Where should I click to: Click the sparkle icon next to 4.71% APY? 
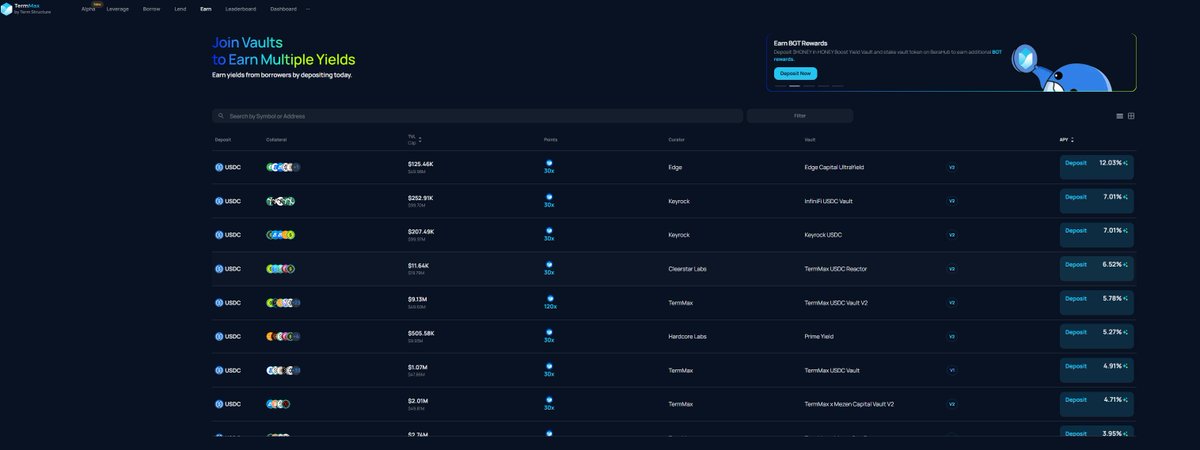click(1126, 400)
